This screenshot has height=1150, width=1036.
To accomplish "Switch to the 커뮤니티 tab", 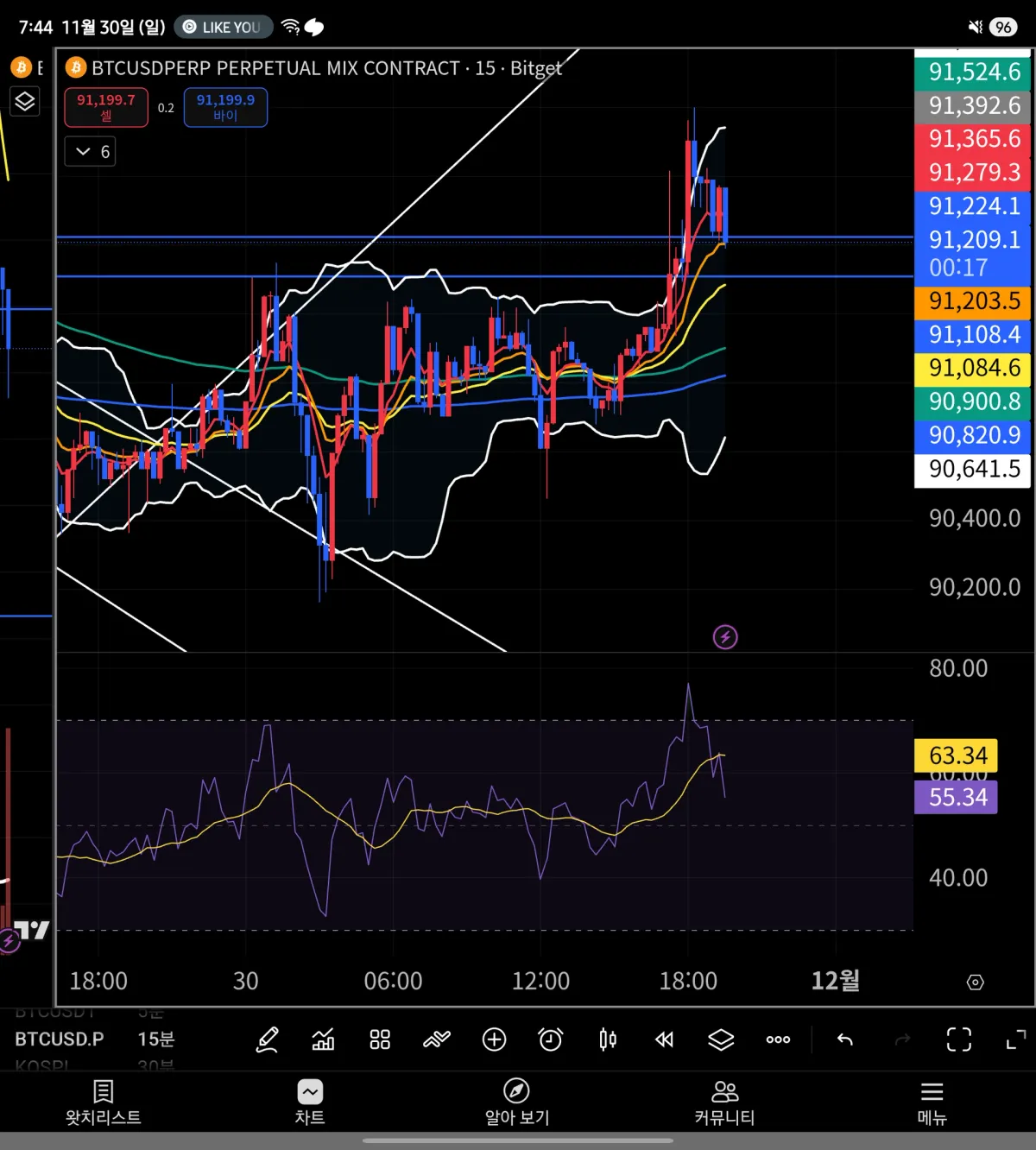I will (x=724, y=1103).
